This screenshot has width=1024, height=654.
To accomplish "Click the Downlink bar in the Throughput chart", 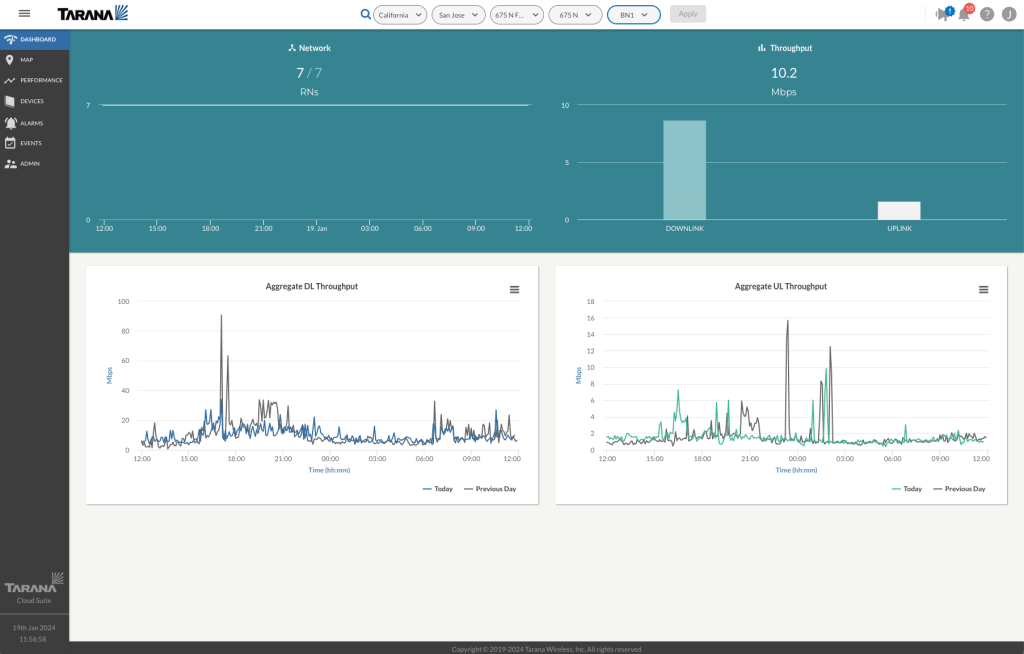I will click(684, 170).
